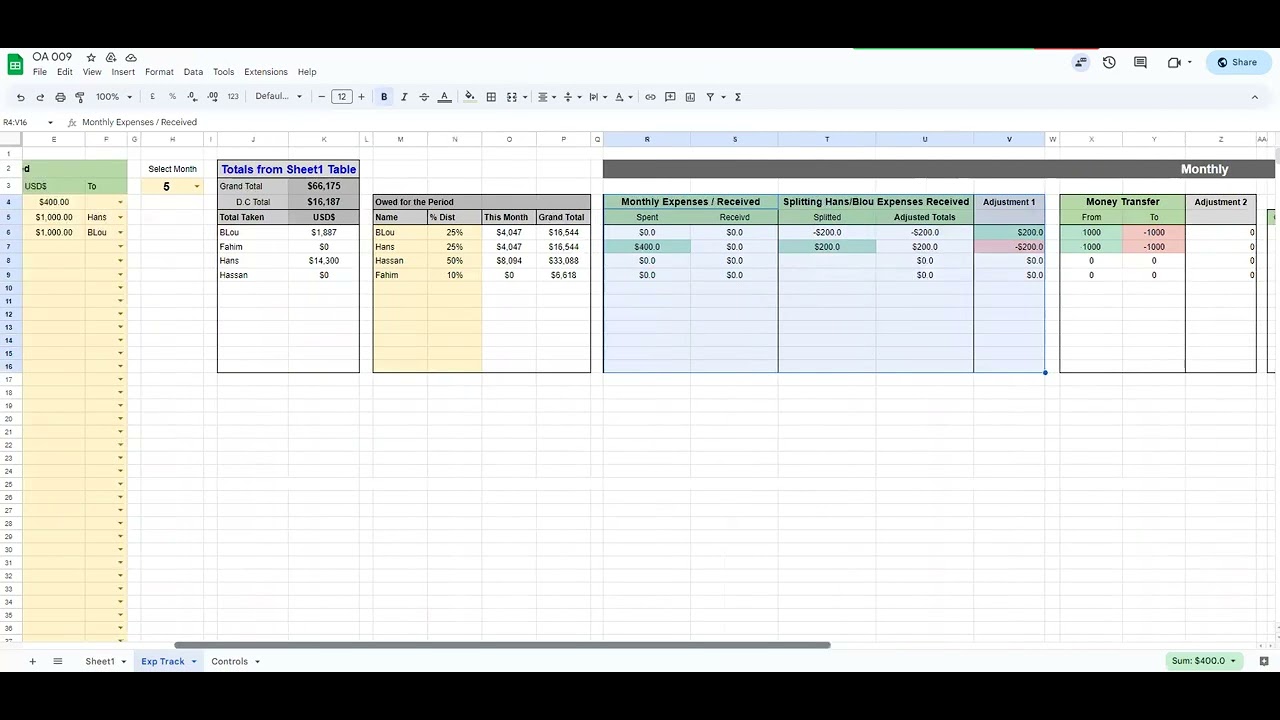
Task: Click the Insert comment icon
Action: 670,97
